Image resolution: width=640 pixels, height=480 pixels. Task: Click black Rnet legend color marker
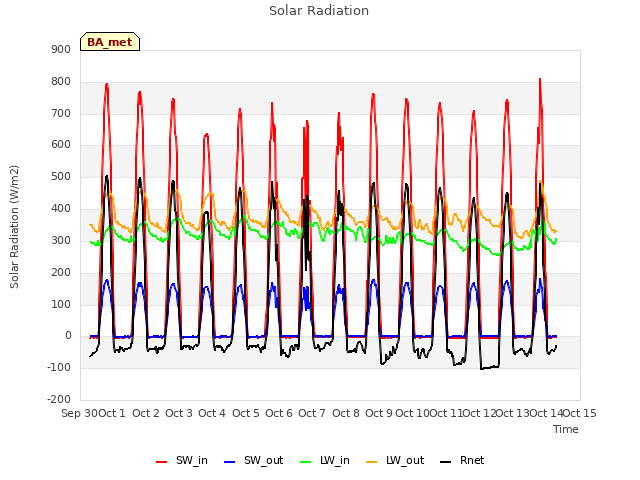(x=446, y=462)
